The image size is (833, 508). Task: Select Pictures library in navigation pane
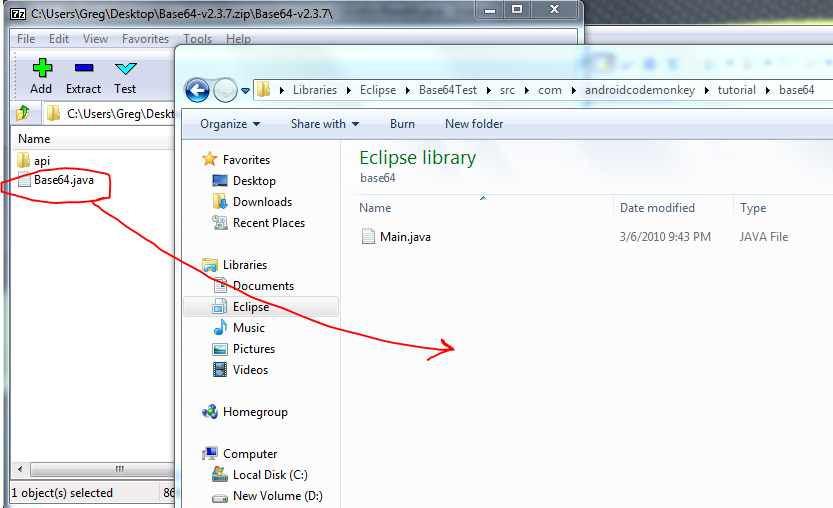pyautogui.click(x=254, y=349)
